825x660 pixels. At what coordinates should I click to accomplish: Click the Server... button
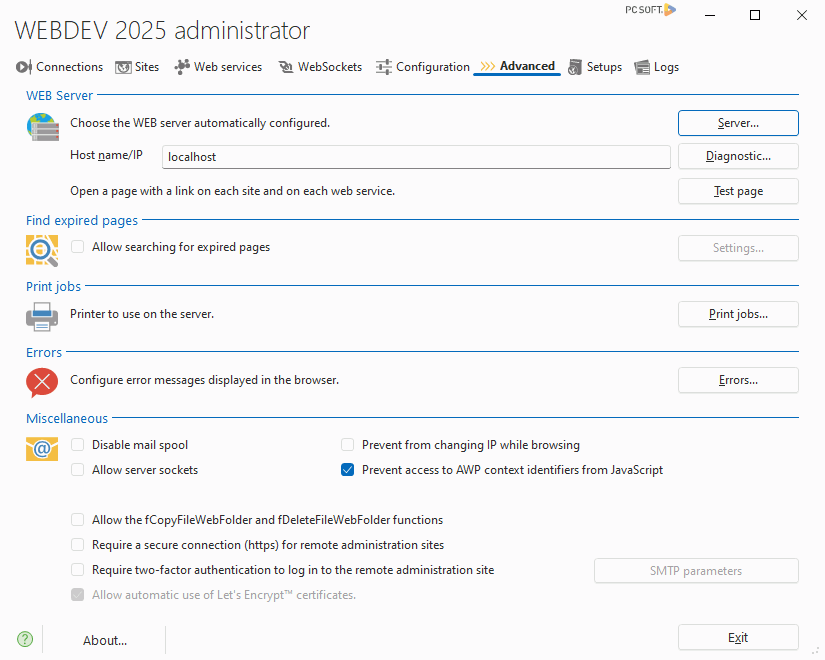738,123
